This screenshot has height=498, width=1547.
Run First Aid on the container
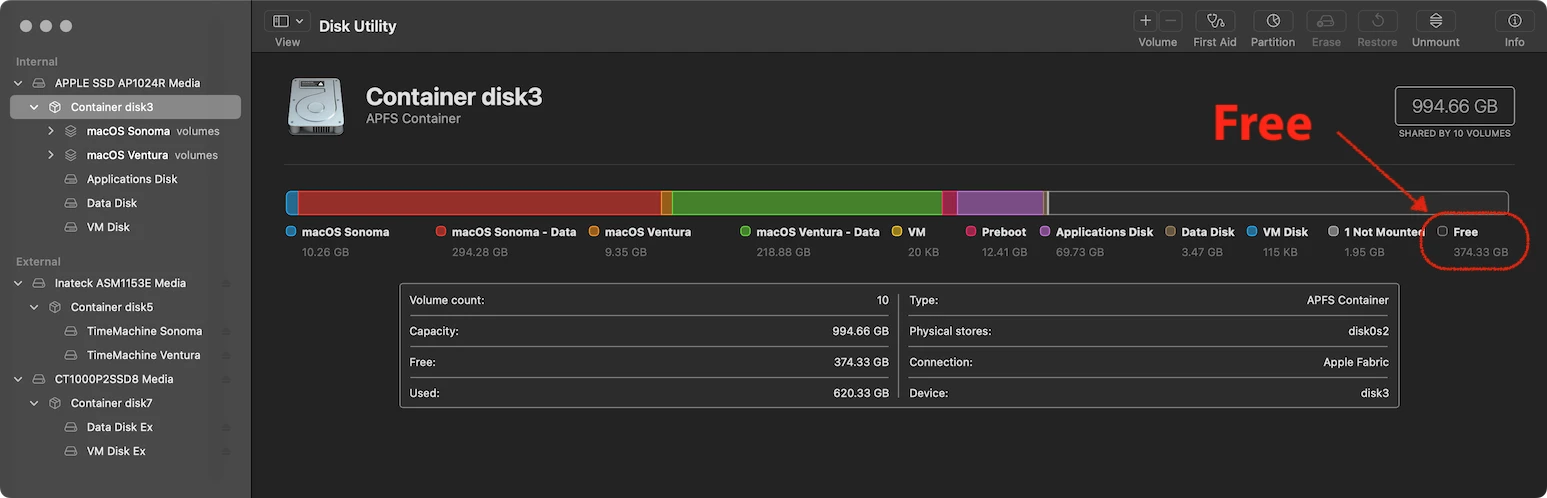point(1215,21)
